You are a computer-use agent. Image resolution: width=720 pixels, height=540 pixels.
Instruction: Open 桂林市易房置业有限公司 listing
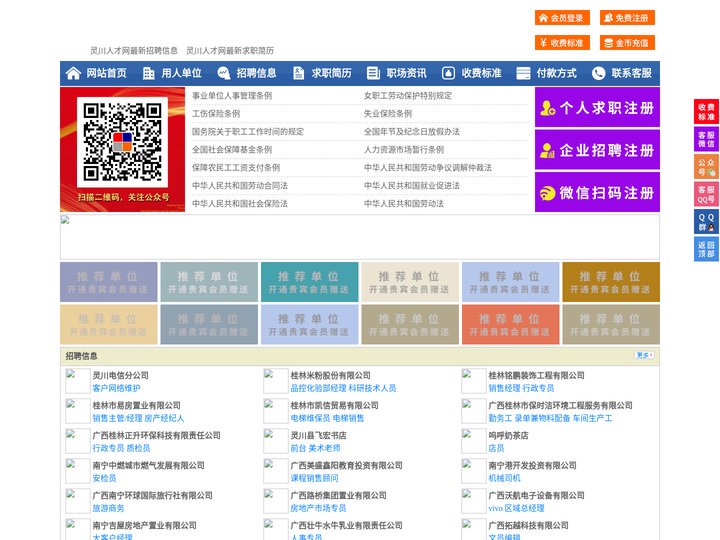(x=136, y=405)
